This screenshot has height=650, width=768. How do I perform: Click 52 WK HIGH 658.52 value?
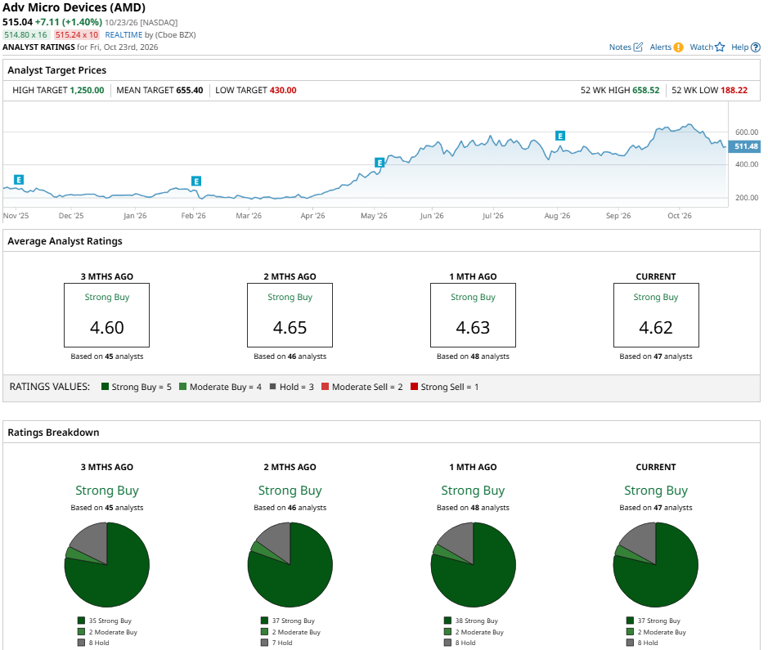pyautogui.click(x=646, y=90)
